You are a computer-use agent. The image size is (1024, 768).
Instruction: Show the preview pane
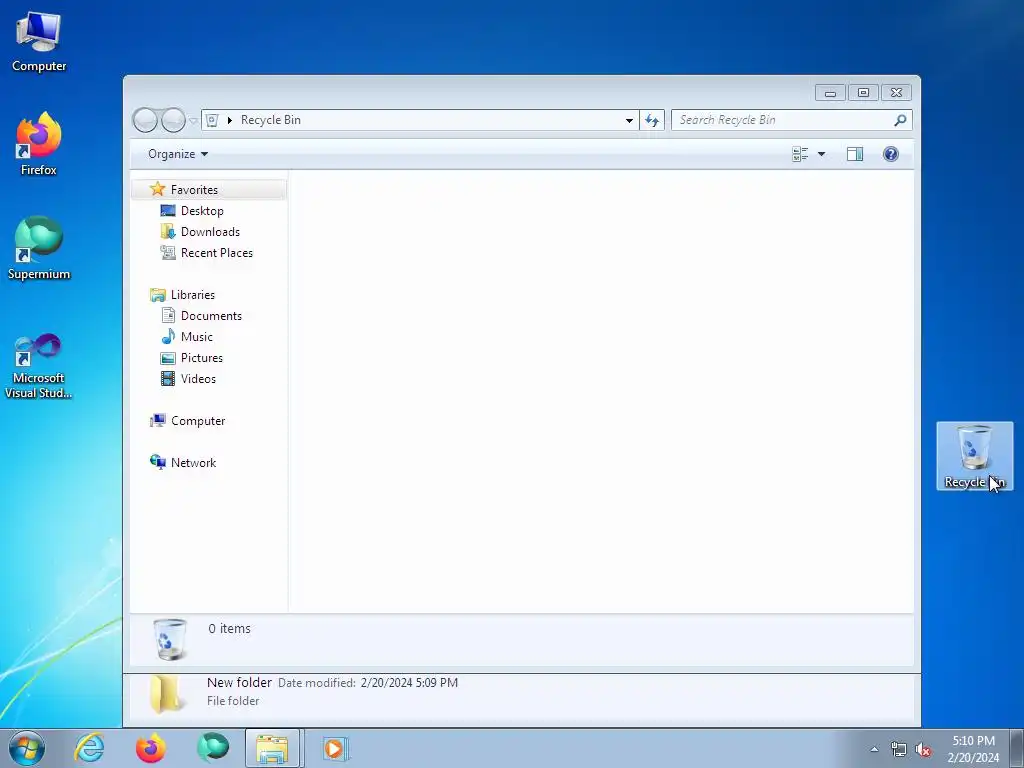point(855,154)
